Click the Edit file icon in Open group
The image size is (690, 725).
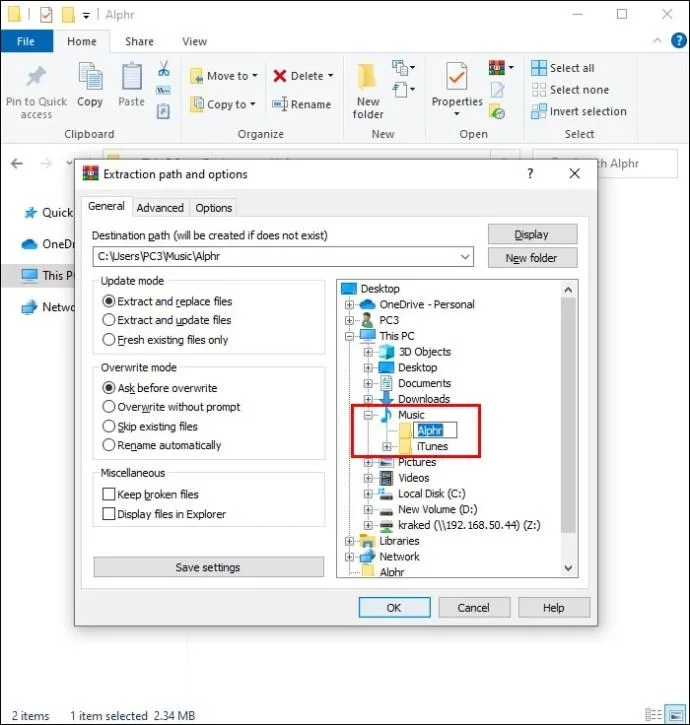pos(497,90)
